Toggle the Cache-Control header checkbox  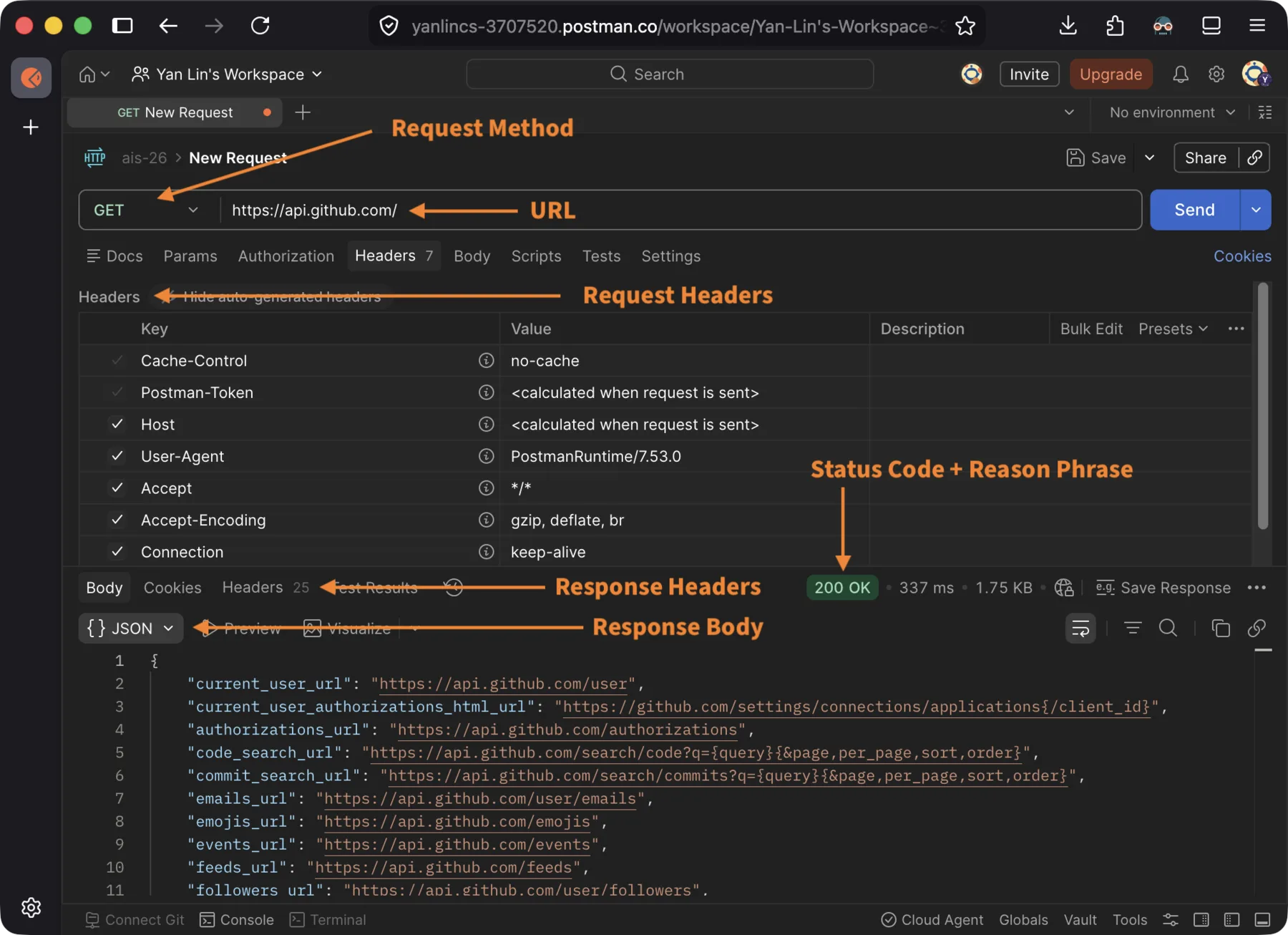click(117, 360)
